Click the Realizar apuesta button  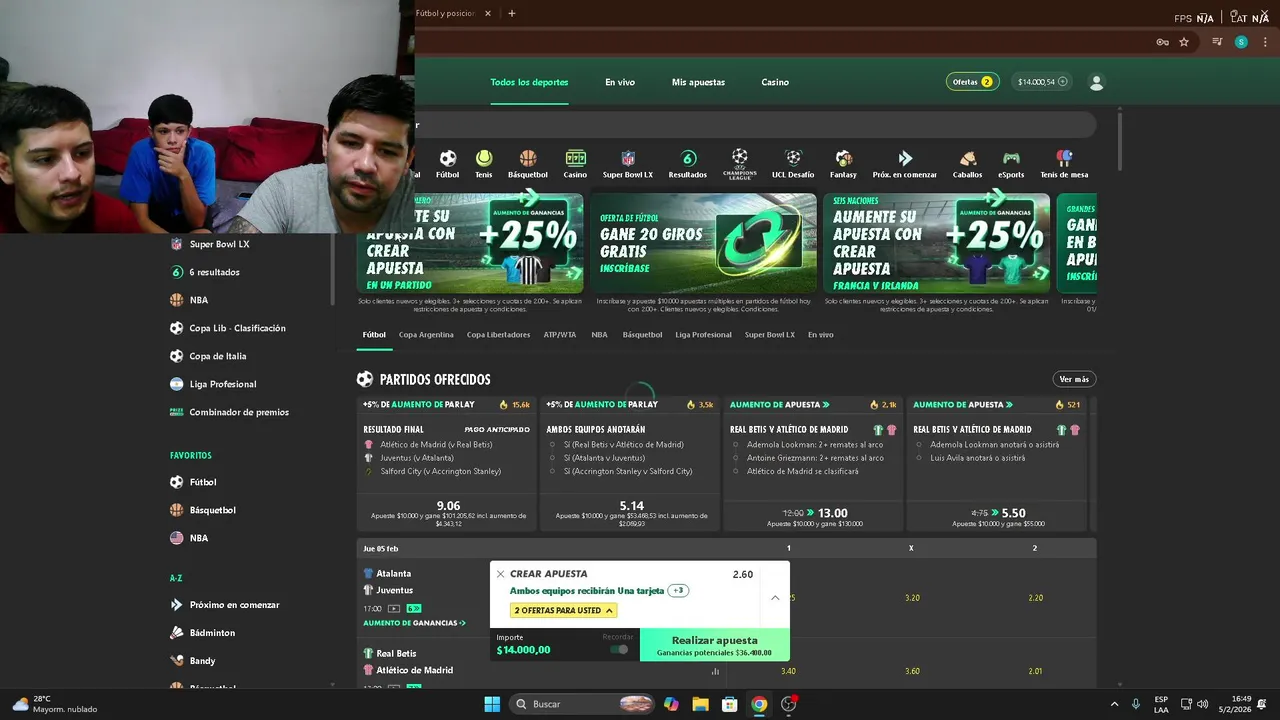714,645
